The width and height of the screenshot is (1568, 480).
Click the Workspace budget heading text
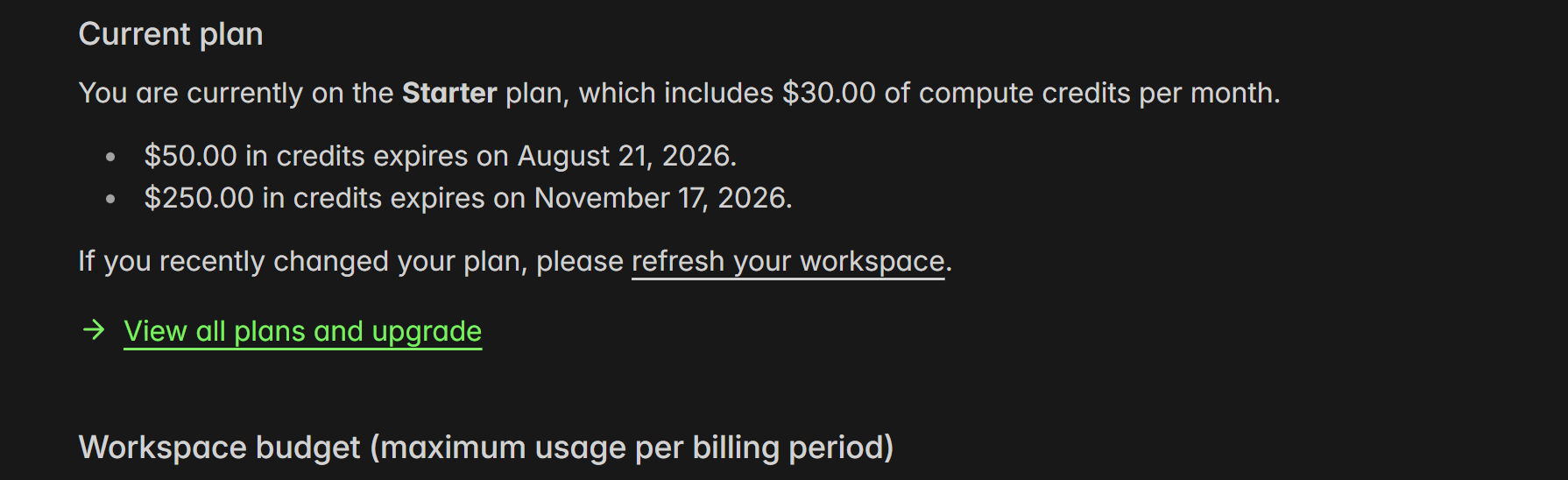(x=219, y=447)
